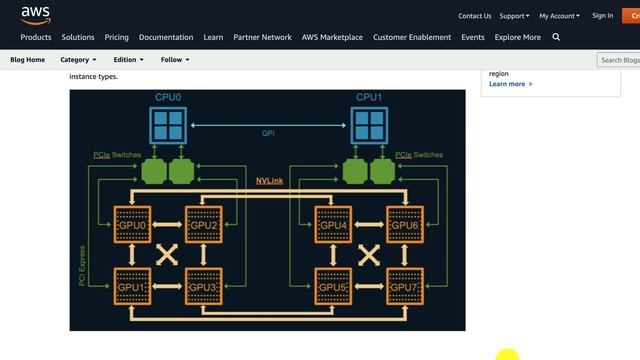Open the Events menu item
This screenshot has height=360, width=640.
tap(473, 37)
